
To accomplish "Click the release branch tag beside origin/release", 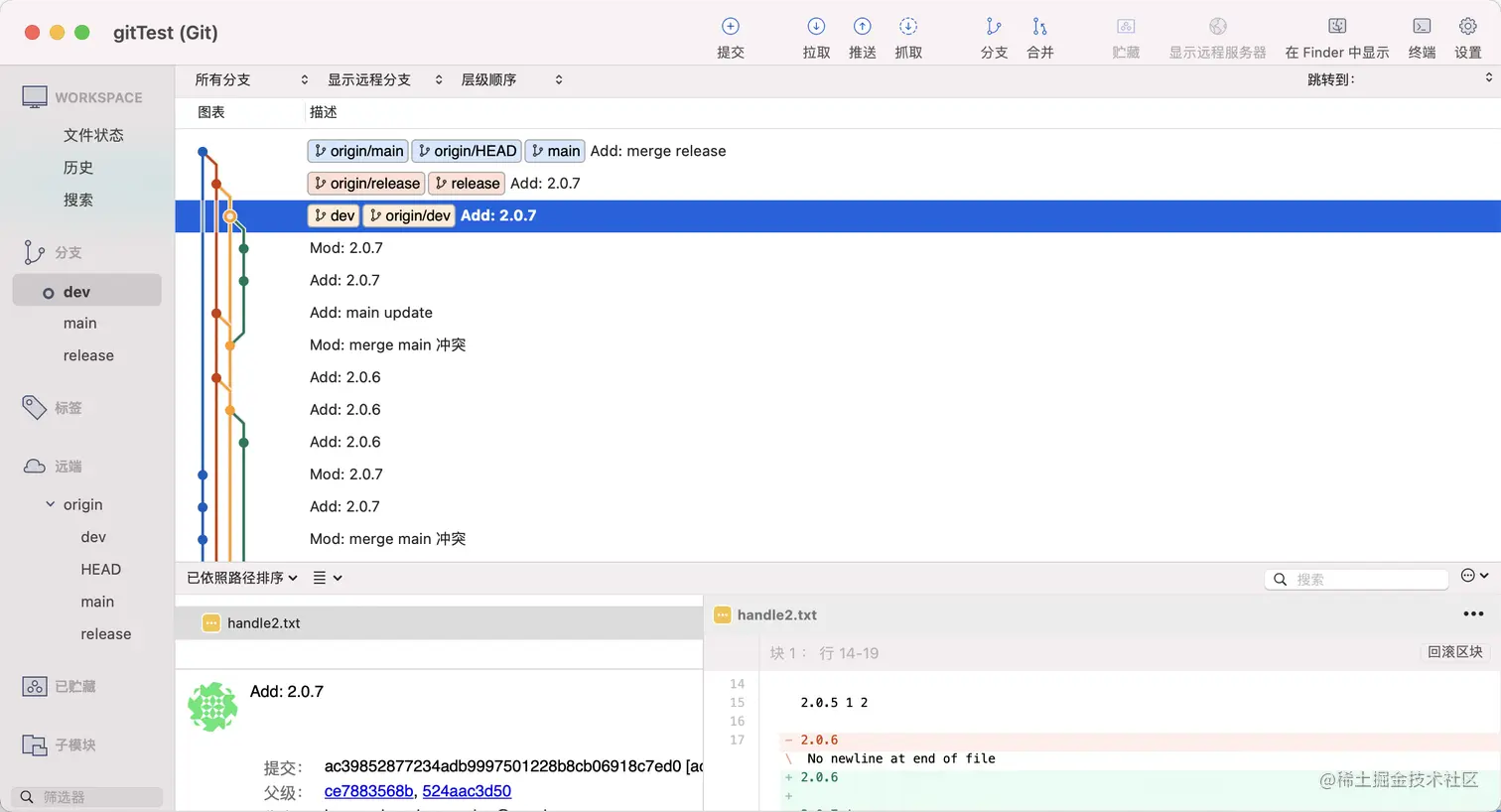I will (x=467, y=184).
